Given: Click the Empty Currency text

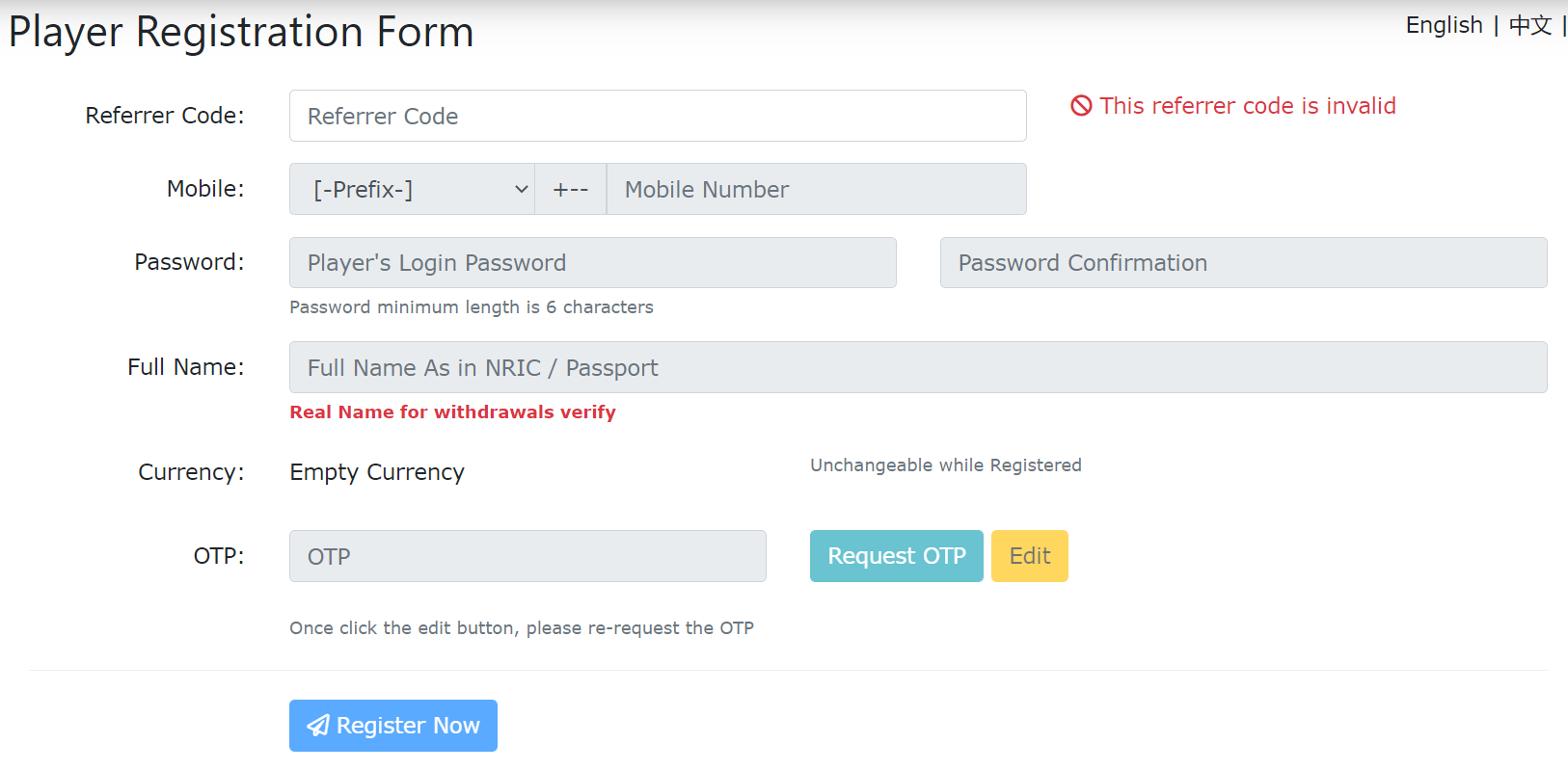Looking at the screenshot, I should click(377, 472).
